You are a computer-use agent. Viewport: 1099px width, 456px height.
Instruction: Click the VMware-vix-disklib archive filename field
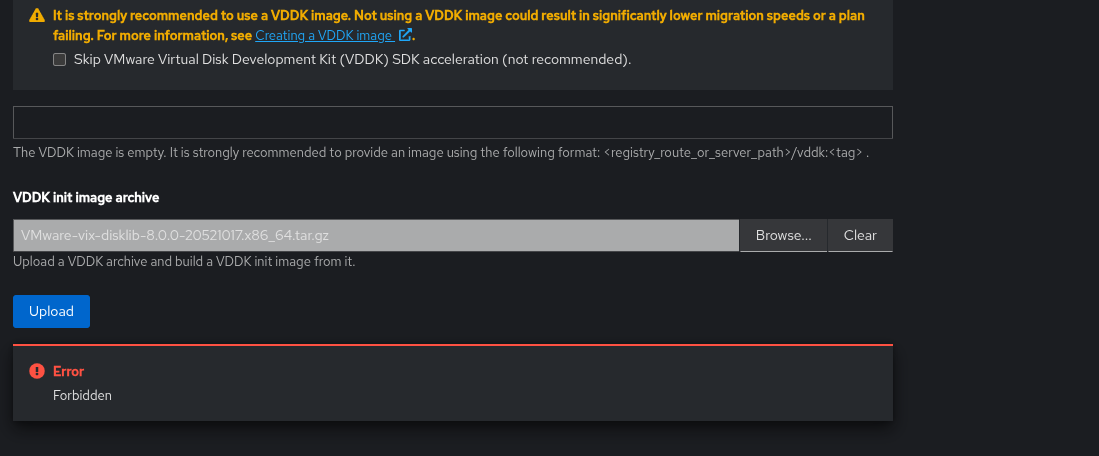point(376,235)
